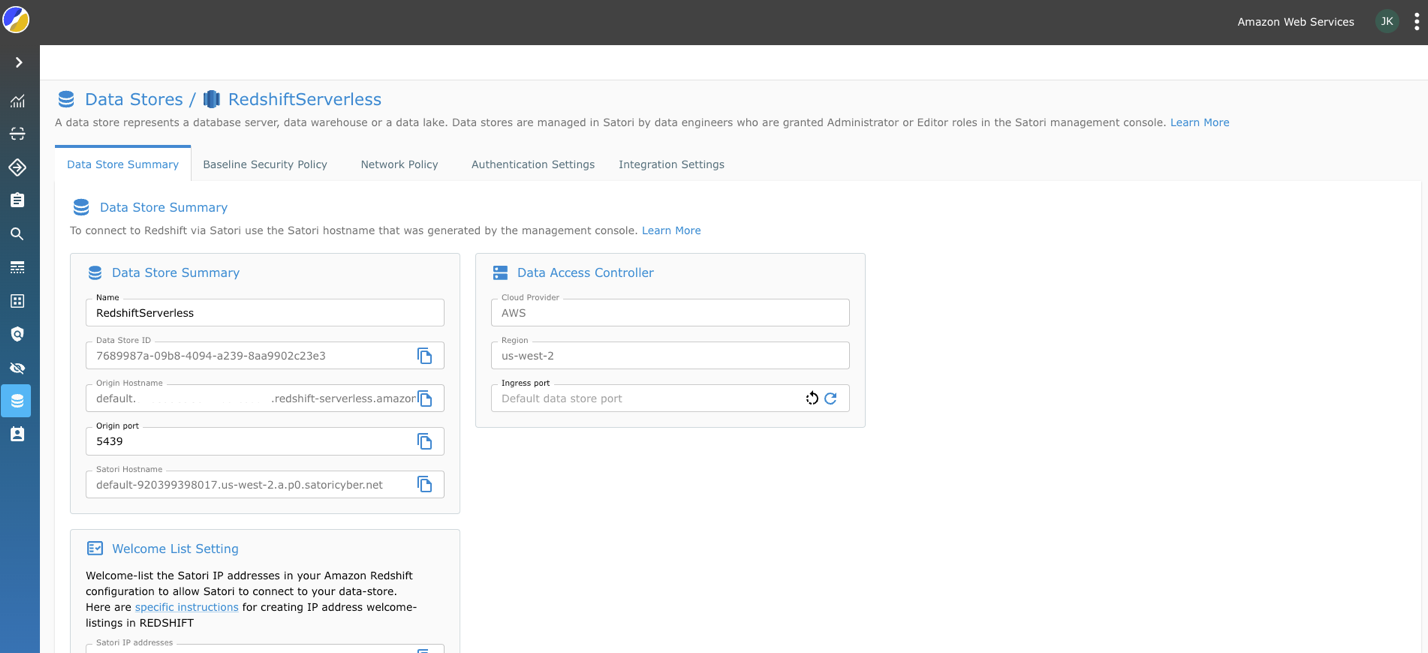
Task: Click the reset icon beside Ingress port
Action: pos(812,398)
